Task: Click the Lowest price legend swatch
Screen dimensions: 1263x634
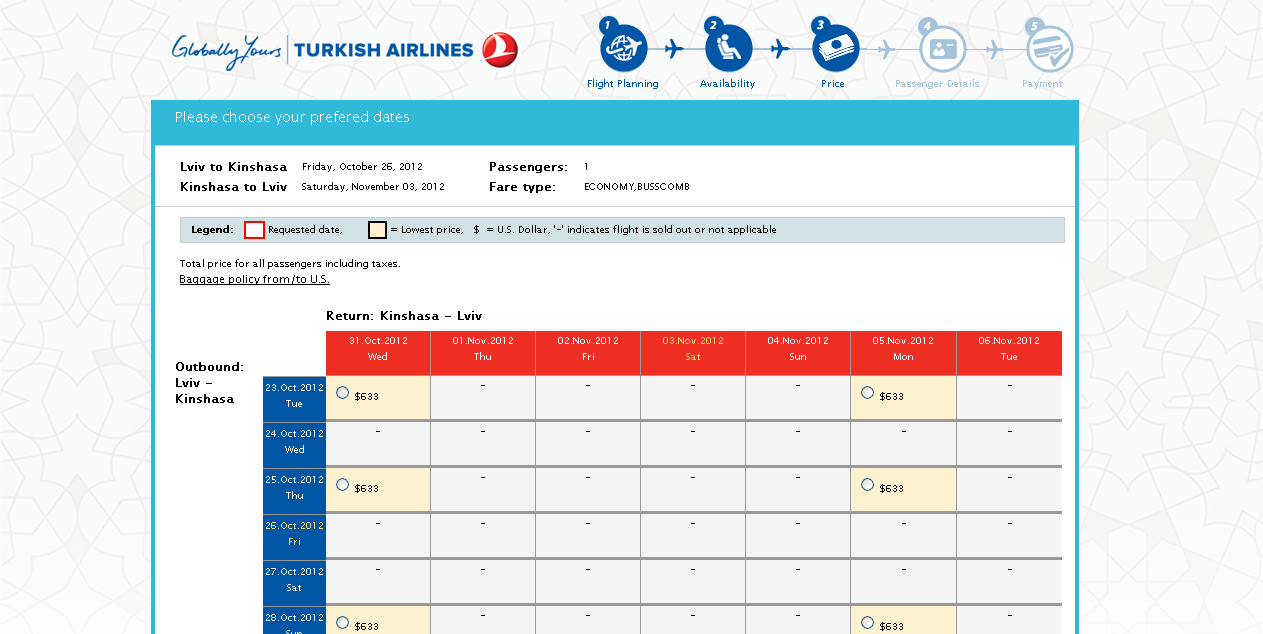Action: pos(377,230)
